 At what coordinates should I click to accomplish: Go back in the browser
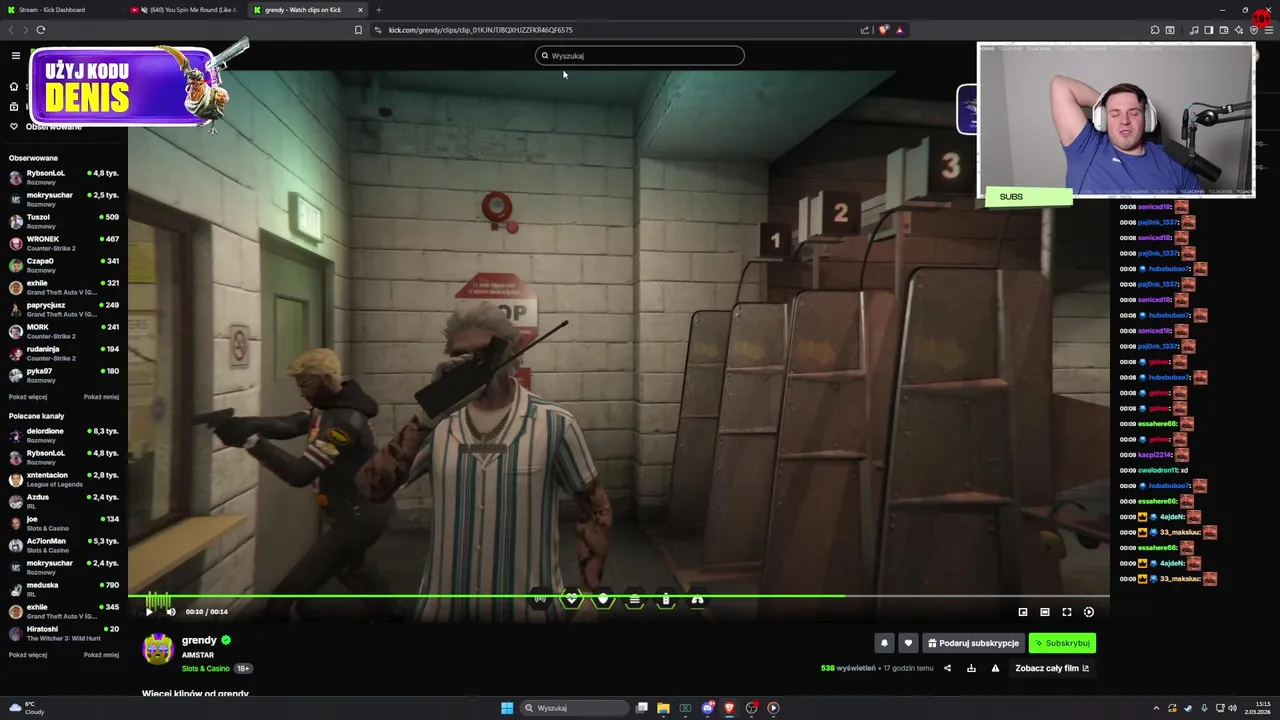pyautogui.click(x=11, y=30)
